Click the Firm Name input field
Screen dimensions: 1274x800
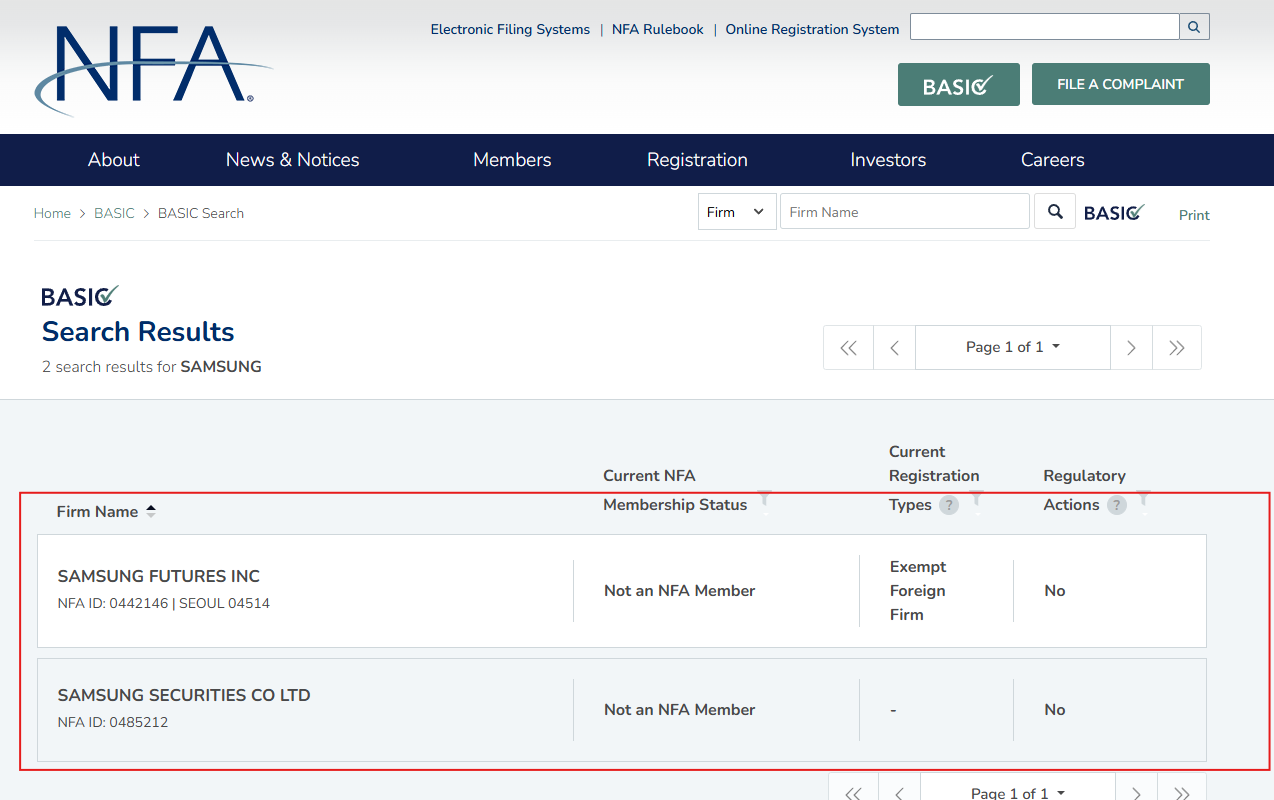904,212
